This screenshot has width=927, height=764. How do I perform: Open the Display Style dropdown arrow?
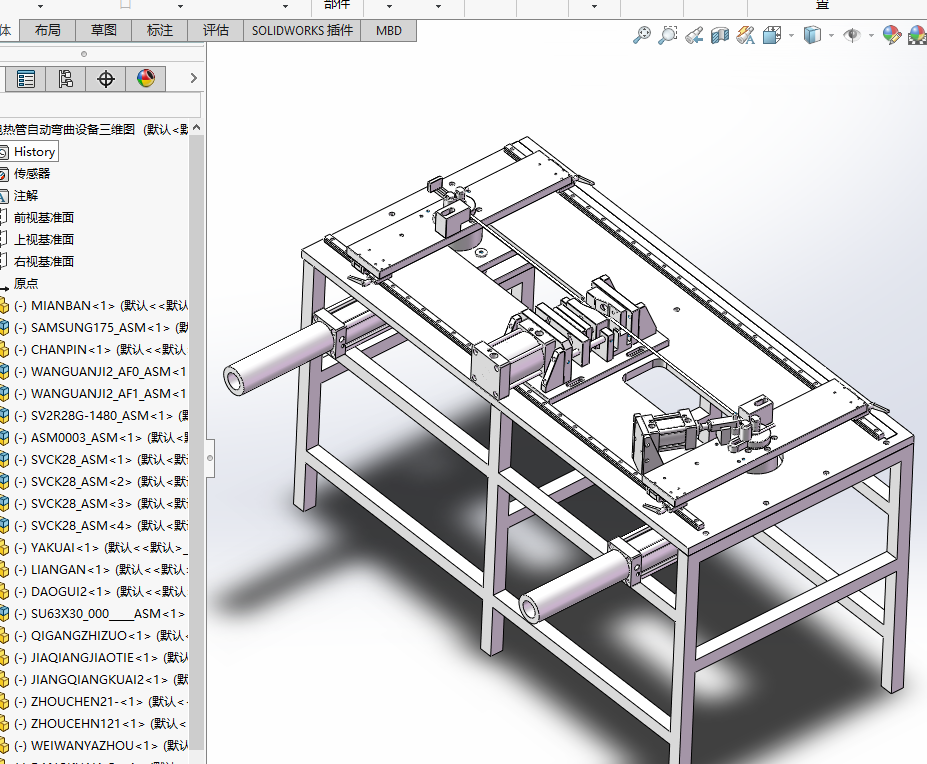pyautogui.click(x=832, y=35)
